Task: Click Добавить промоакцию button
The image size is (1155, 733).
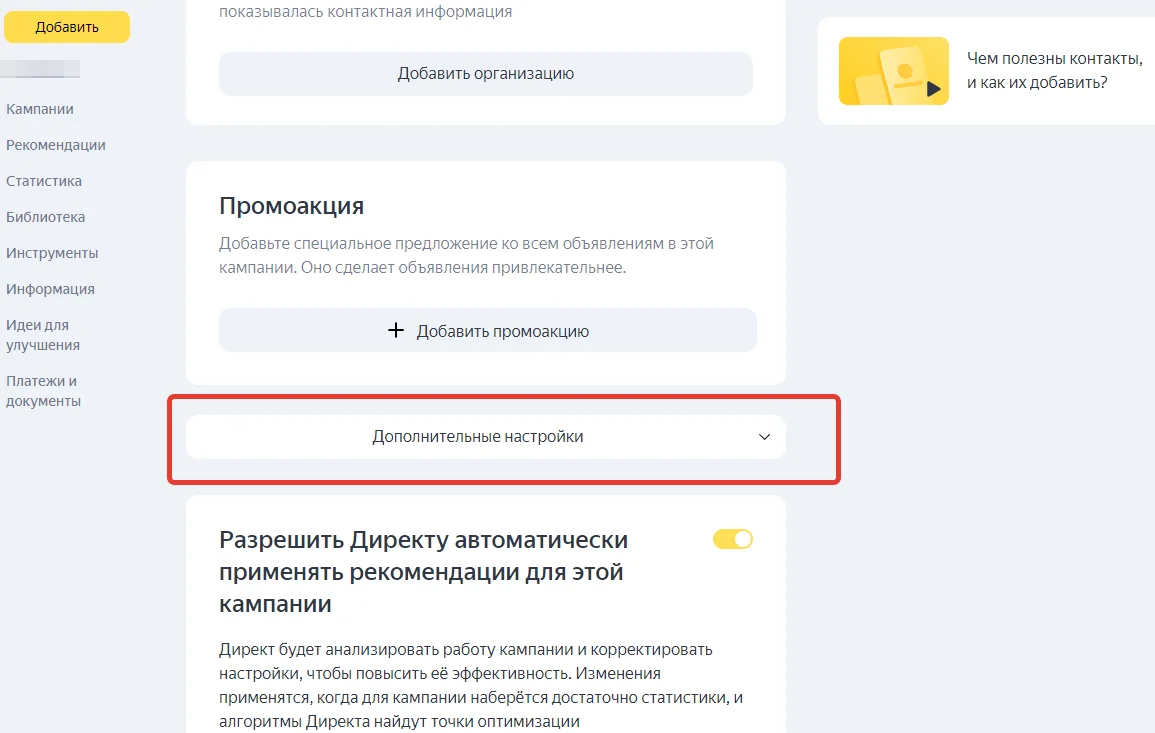Action: point(488,331)
